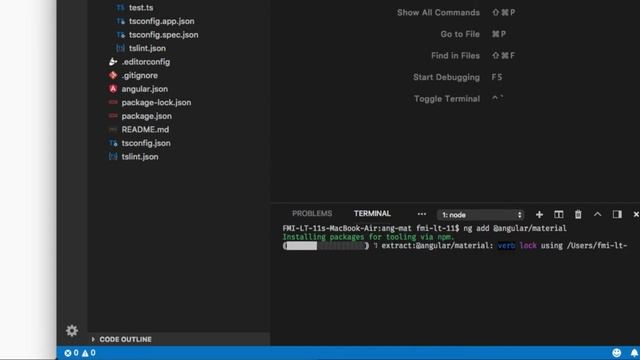Click the angular.json file icon
Image resolution: width=640 pixels, height=360 pixels.
[113, 89]
